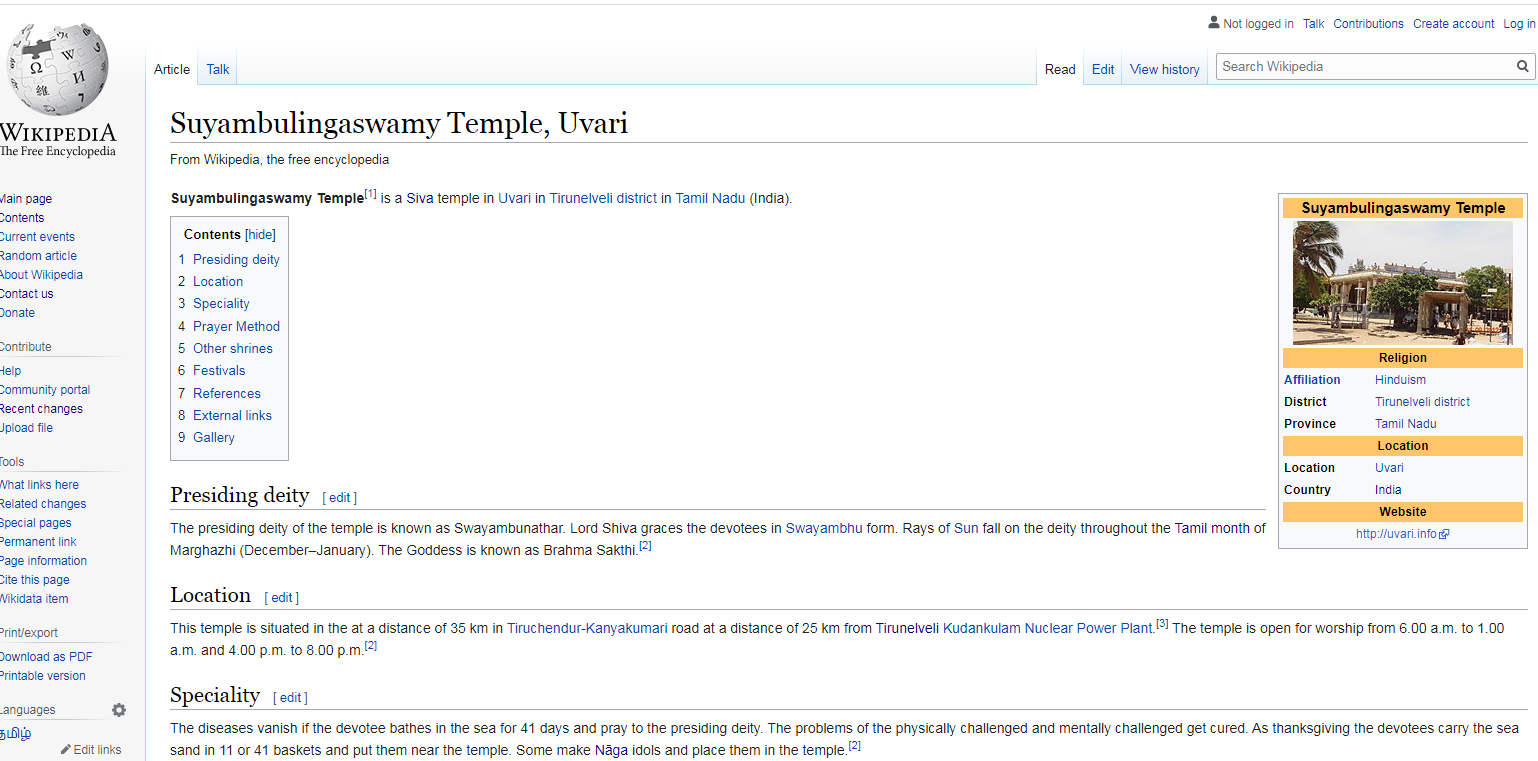
Task: Open the Edit tab
Action: click(1103, 69)
